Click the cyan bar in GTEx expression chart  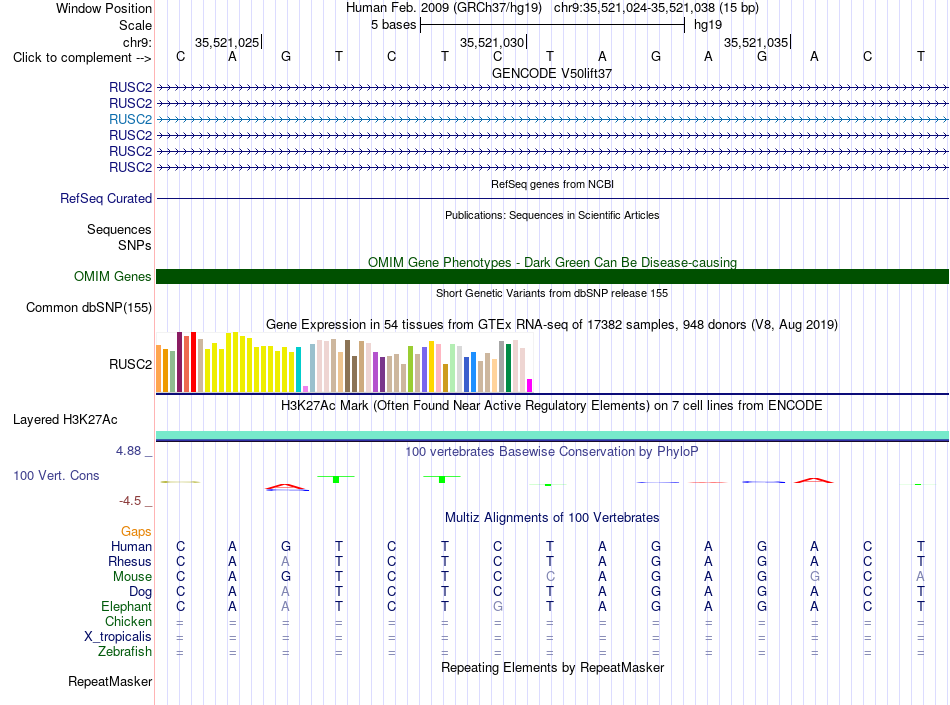(x=298, y=369)
